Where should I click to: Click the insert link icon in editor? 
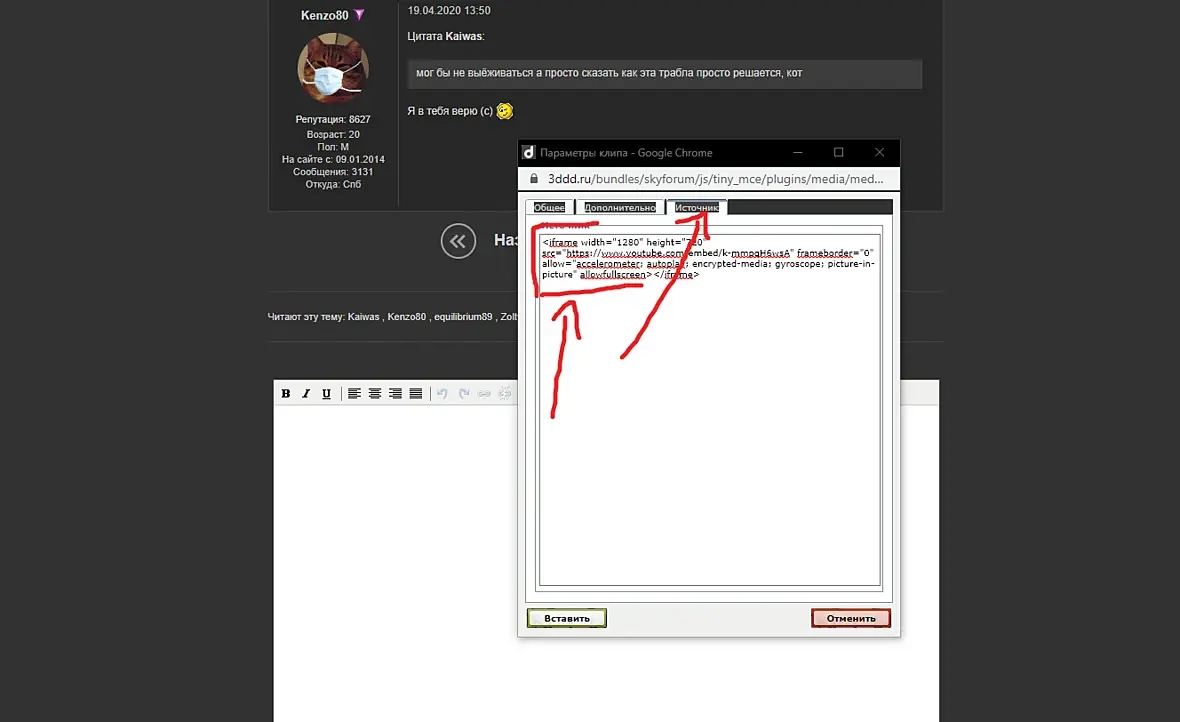(x=484, y=393)
